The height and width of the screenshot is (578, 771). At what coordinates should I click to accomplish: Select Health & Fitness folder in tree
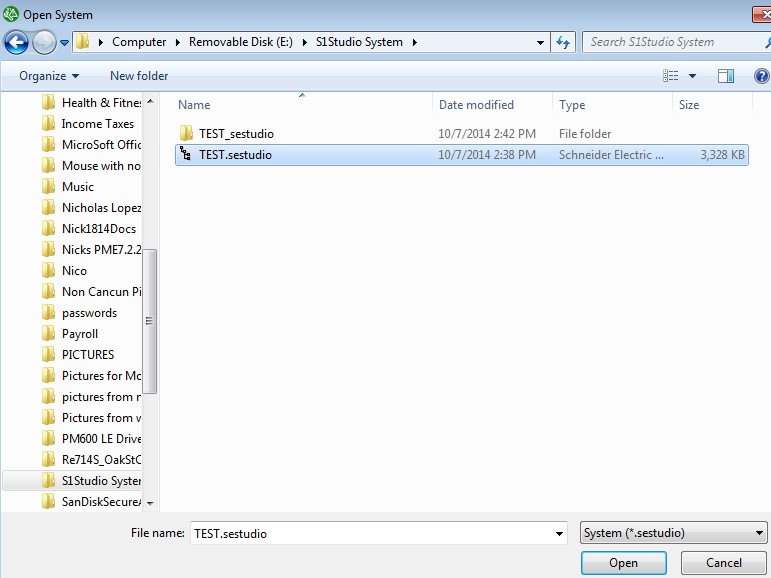click(101, 103)
